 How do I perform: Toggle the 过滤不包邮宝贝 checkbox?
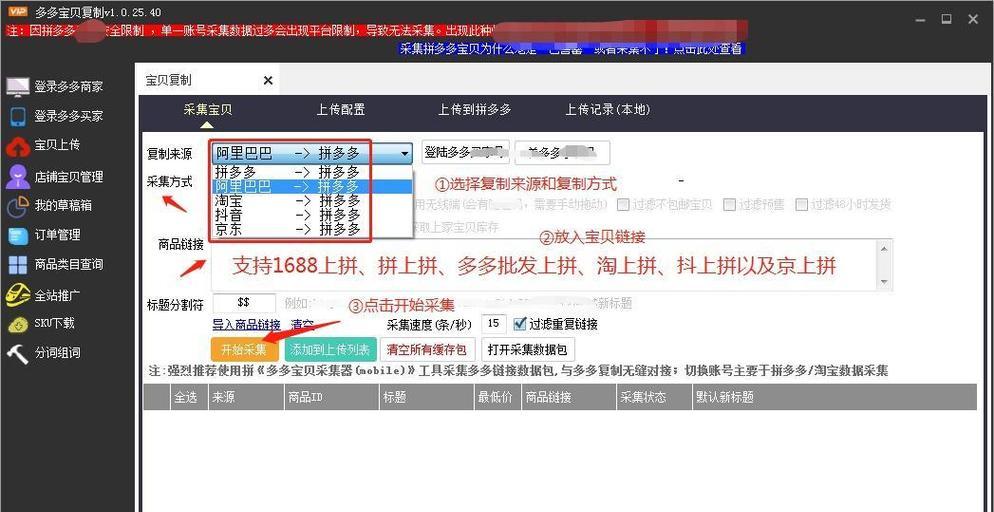pyautogui.click(x=624, y=205)
